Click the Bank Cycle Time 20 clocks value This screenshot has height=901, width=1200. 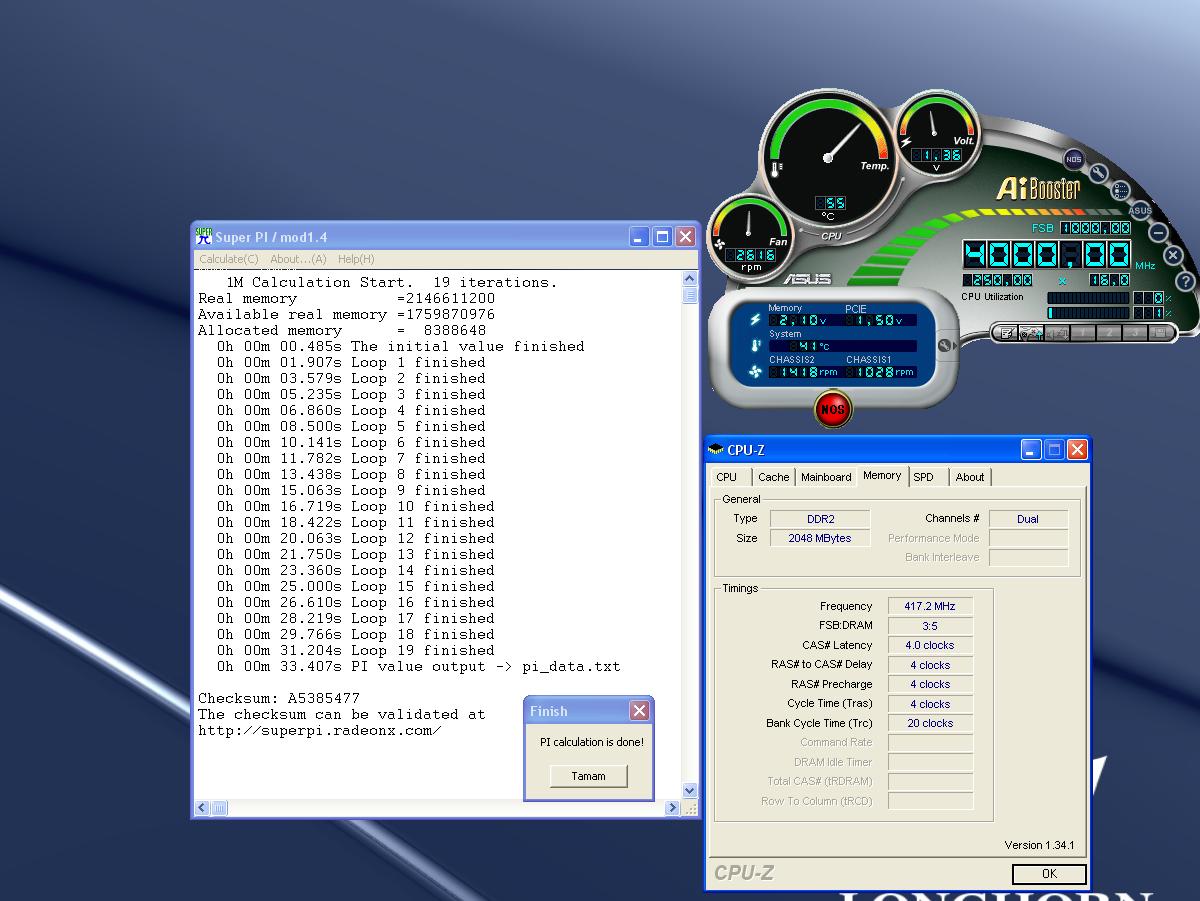(930, 723)
